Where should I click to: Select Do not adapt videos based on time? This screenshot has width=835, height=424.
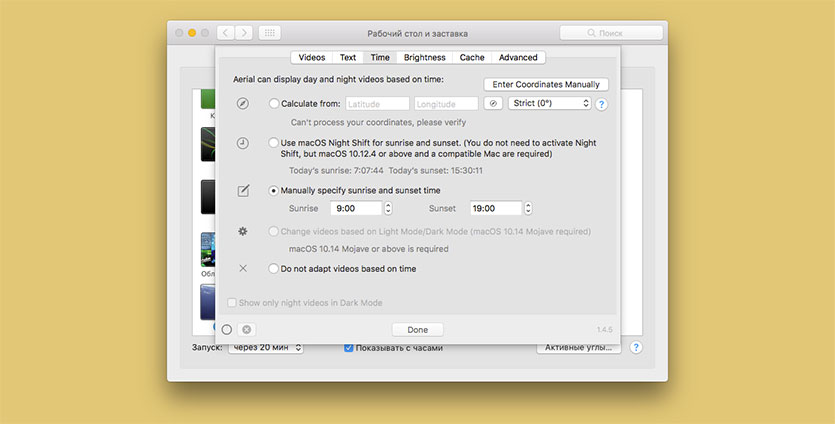click(x=274, y=268)
